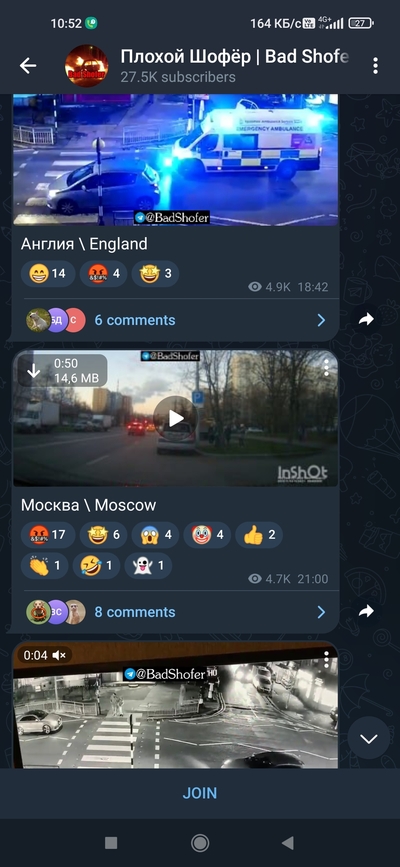Viewport: 400px width, 867px height.
Task: Toggle the thumbs up reaction with 2
Action: point(259,535)
